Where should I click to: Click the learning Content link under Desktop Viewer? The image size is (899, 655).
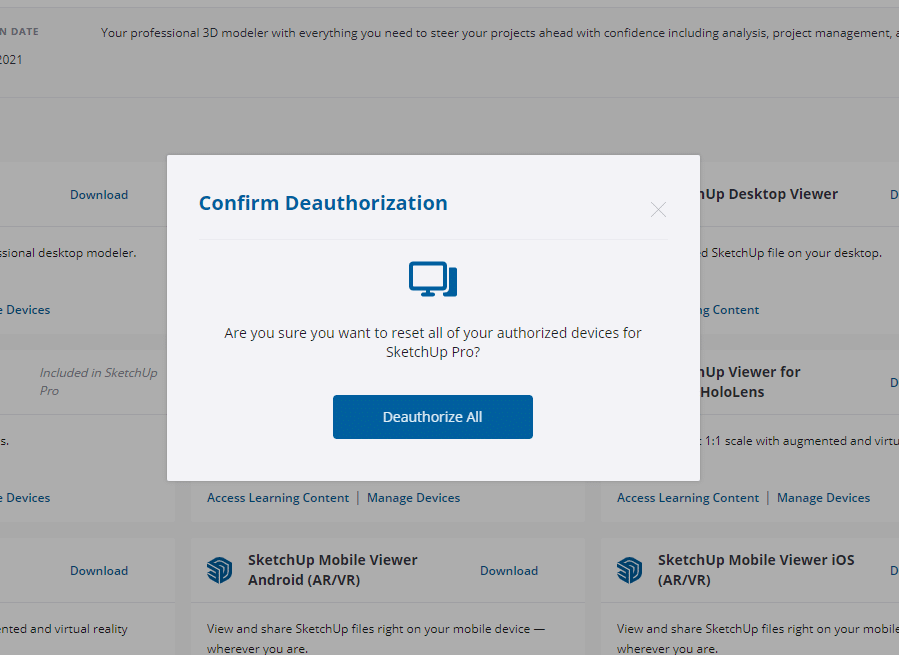729,310
